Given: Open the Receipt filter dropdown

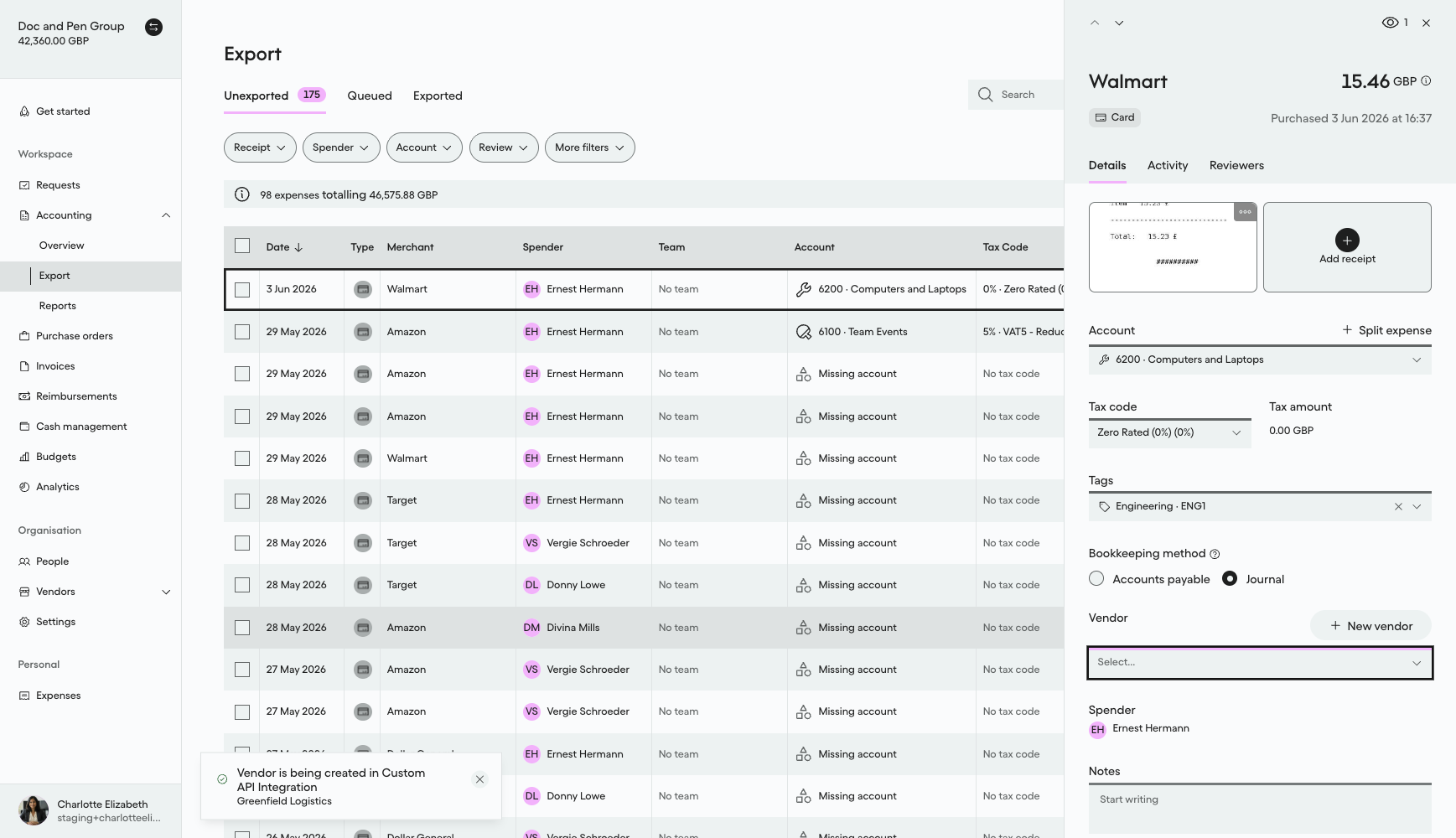Looking at the screenshot, I should 260,147.
